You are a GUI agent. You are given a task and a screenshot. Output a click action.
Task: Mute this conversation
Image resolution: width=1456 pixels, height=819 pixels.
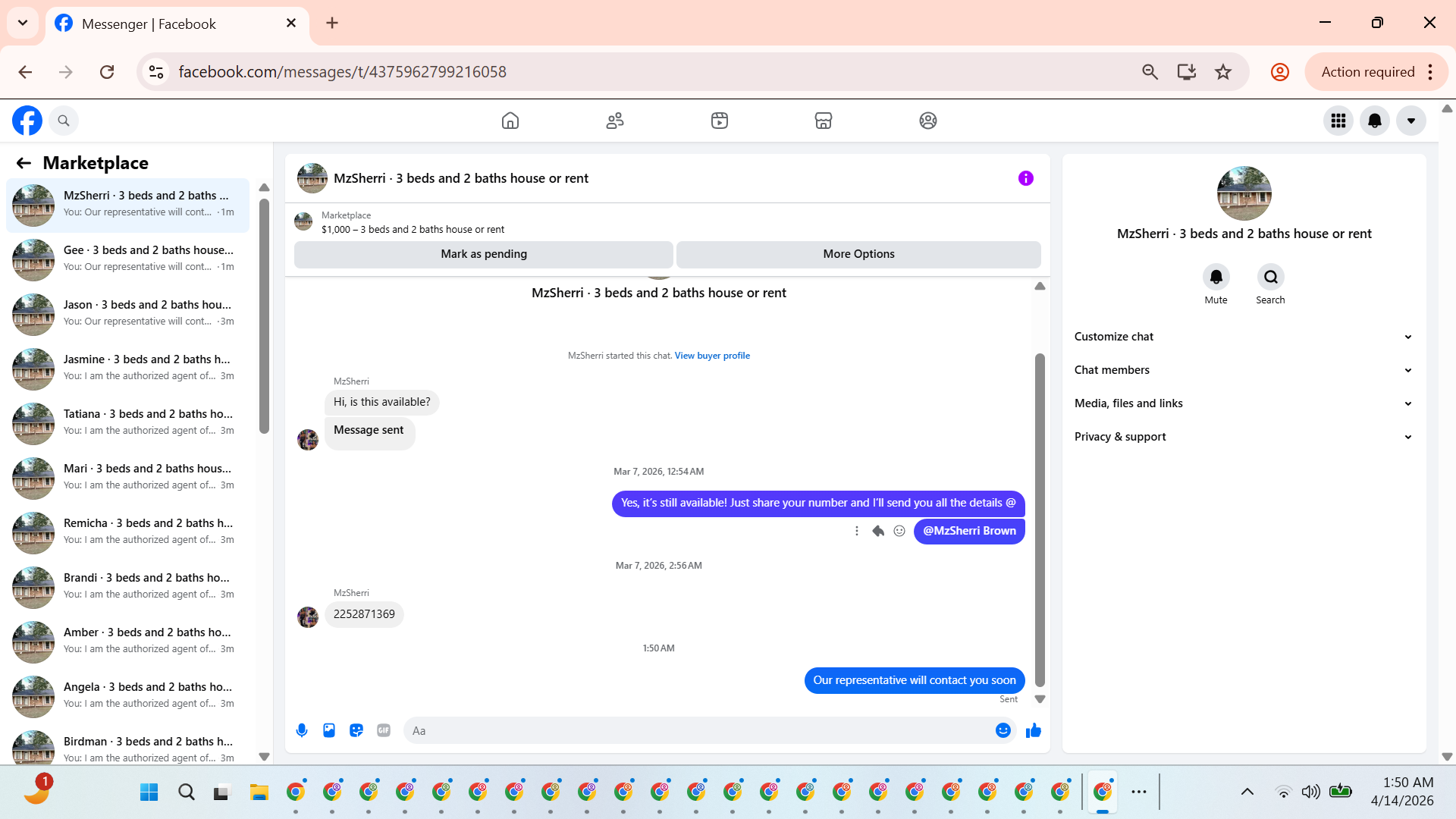pos(1216,277)
